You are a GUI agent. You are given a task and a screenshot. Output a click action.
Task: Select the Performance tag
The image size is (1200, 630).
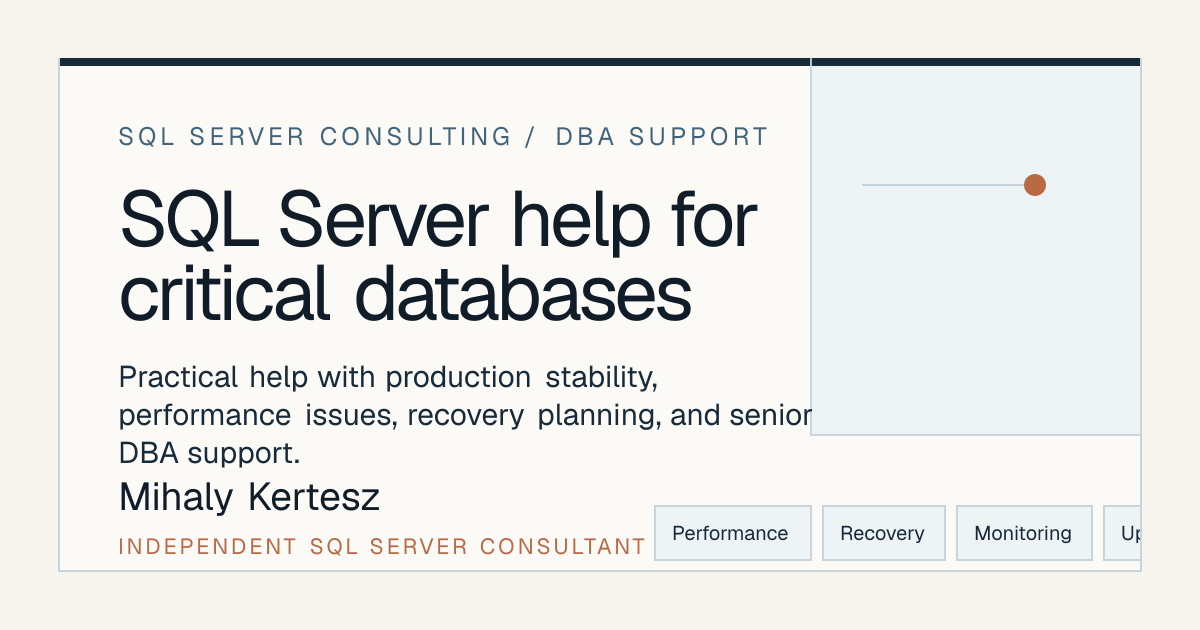point(732,533)
